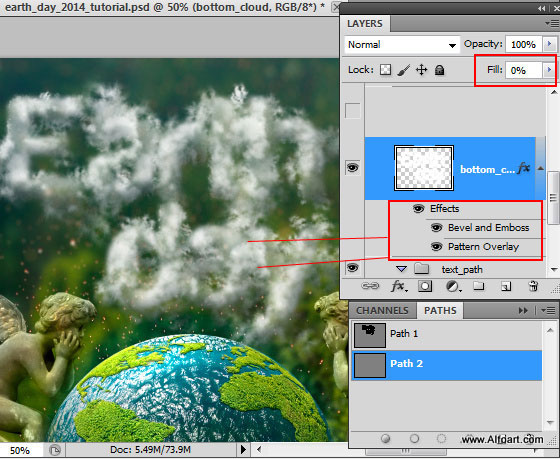Click the lock all padlock icon

[439, 70]
